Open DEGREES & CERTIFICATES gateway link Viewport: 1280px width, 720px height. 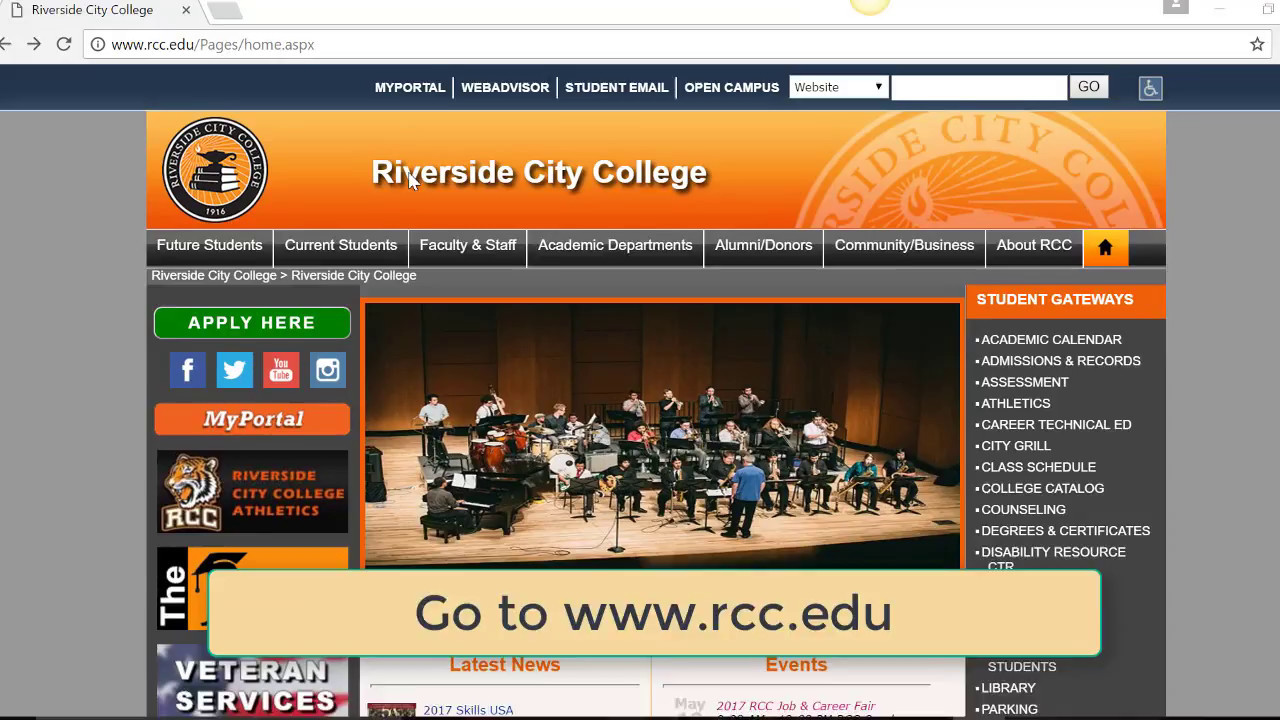1066,531
